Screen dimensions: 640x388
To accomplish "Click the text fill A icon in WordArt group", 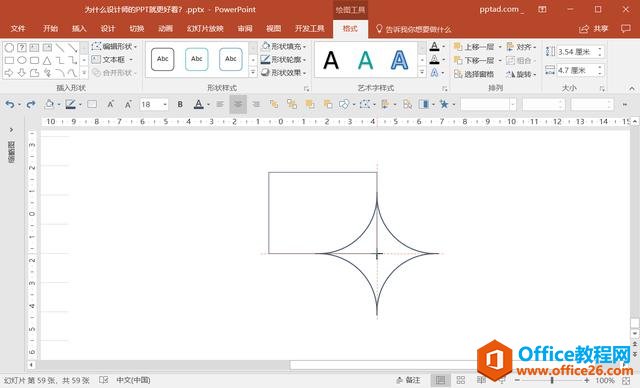I will pos(434,47).
